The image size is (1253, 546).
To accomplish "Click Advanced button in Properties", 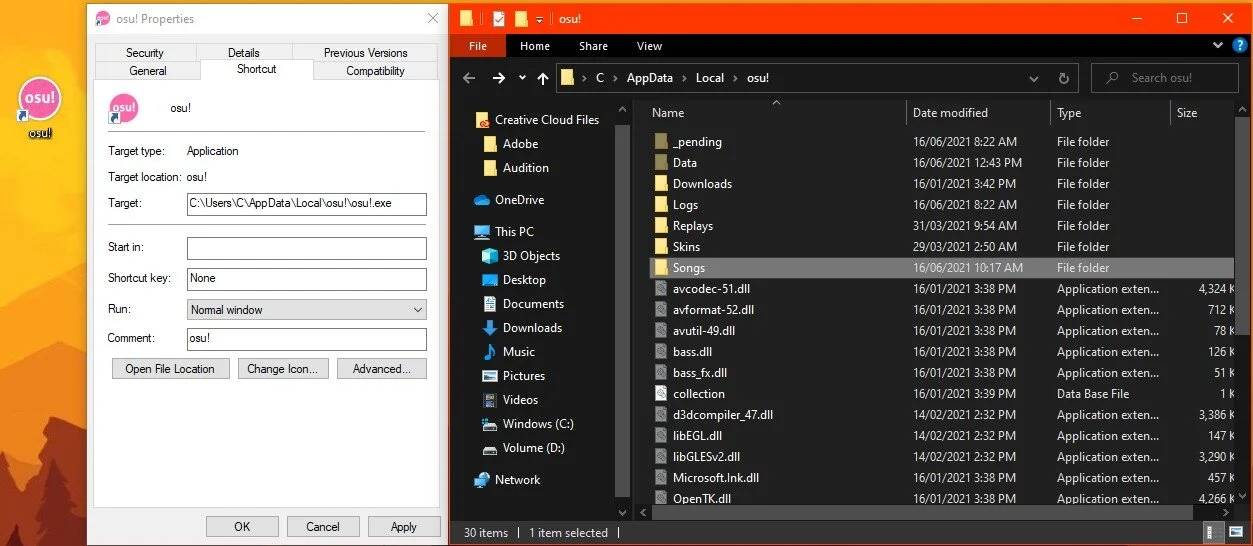I will point(382,369).
